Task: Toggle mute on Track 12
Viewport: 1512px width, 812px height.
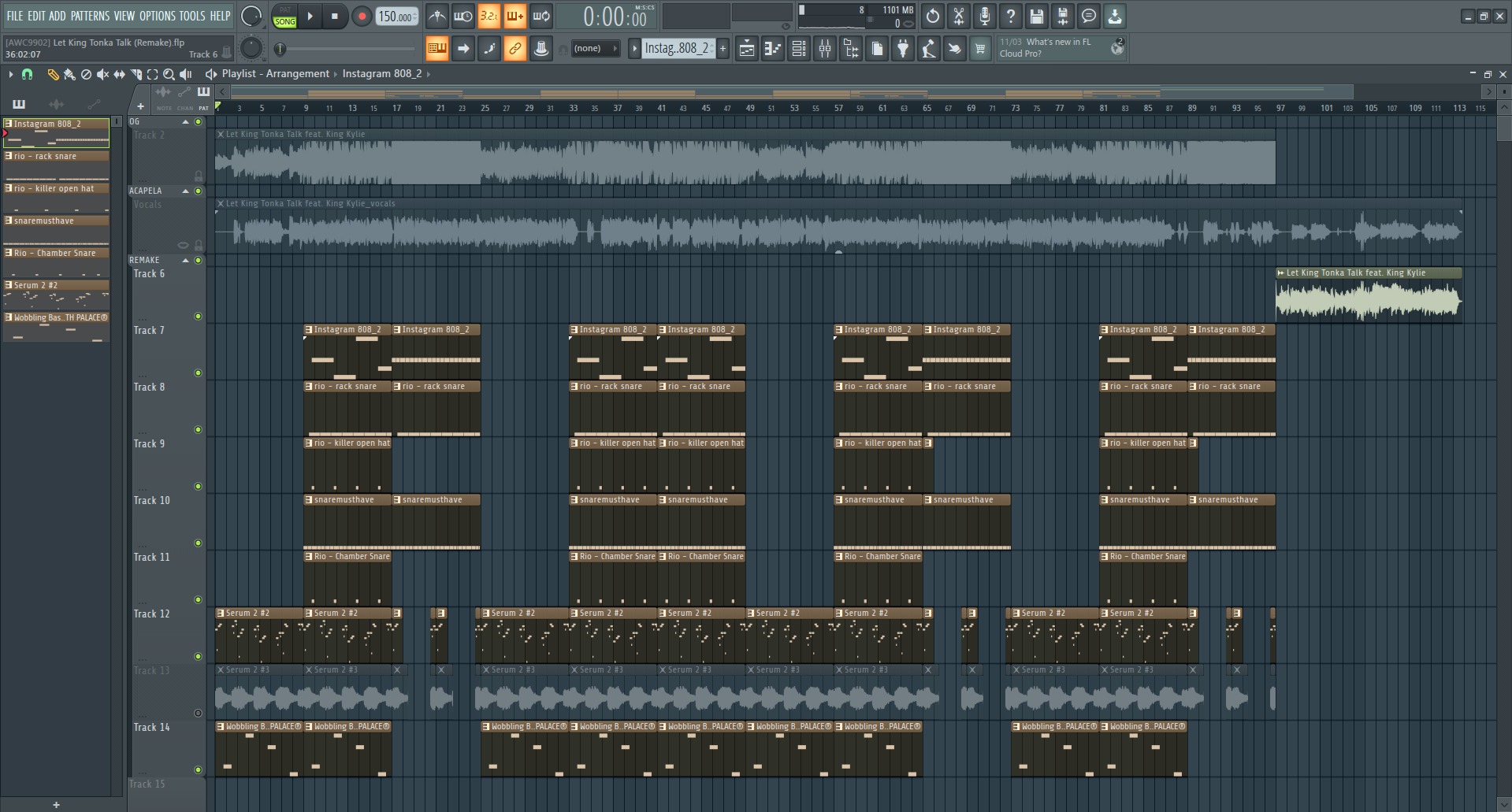Action: (199, 657)
